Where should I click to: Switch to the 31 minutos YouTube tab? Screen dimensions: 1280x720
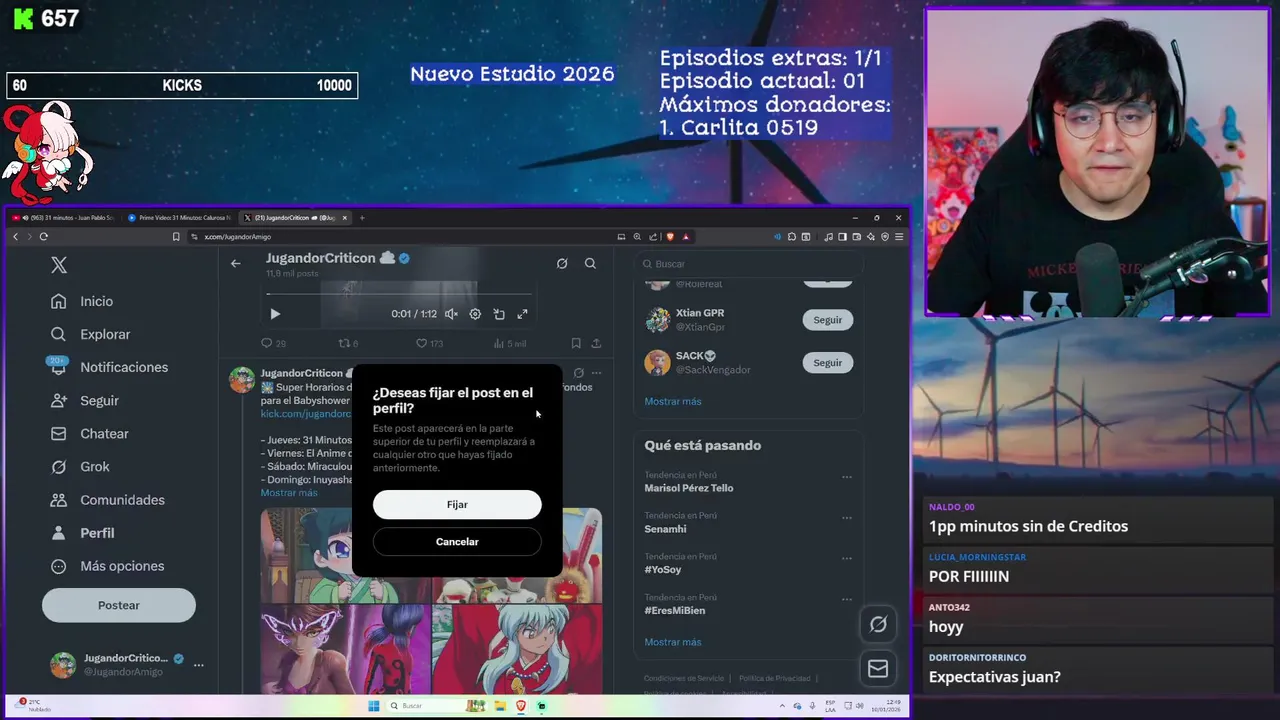(x=65, y=217)
